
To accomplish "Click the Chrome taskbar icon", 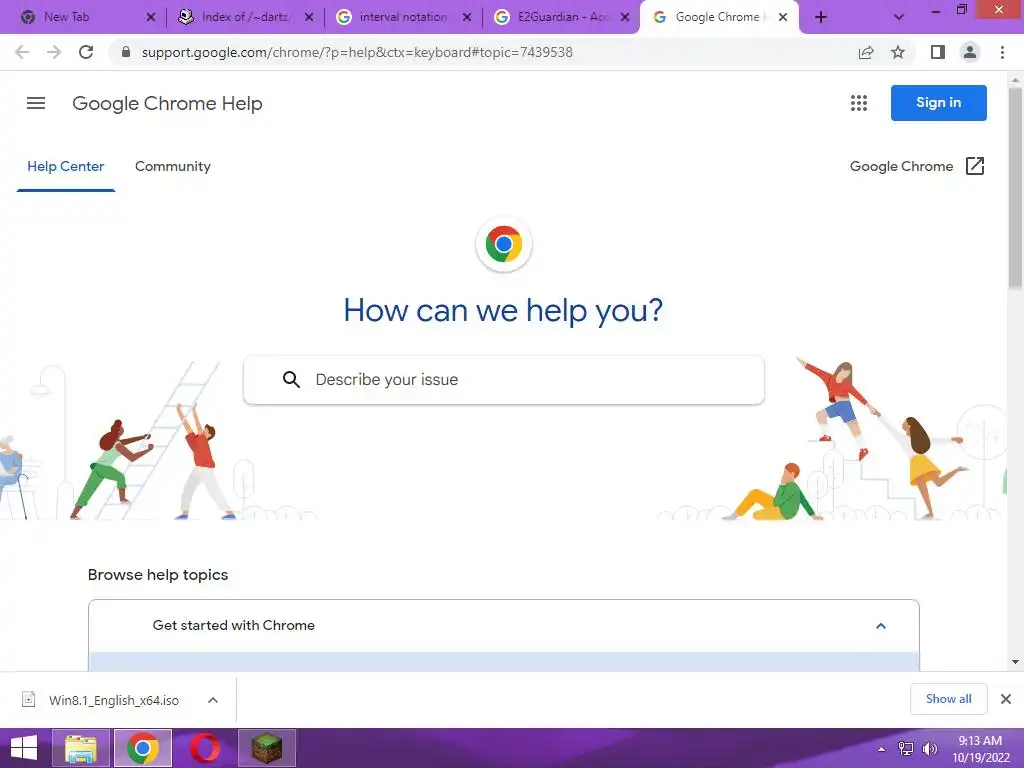I will coord(143,748).
